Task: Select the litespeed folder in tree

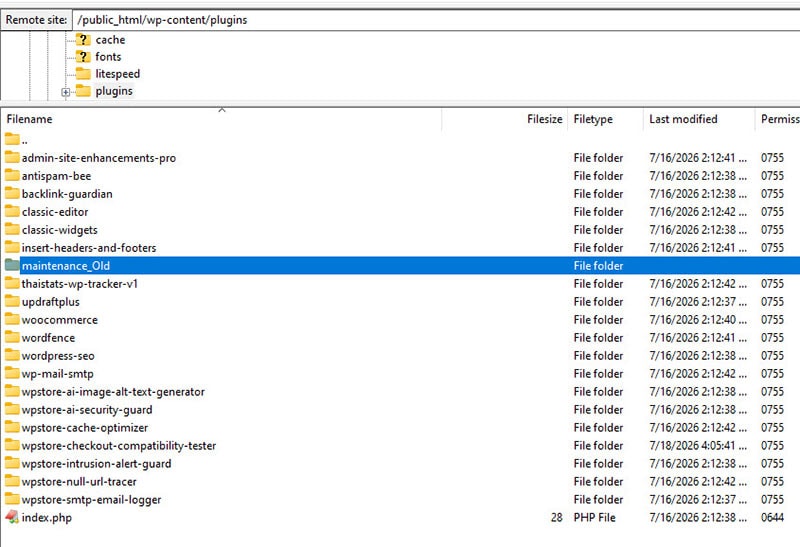Action: 117,74
